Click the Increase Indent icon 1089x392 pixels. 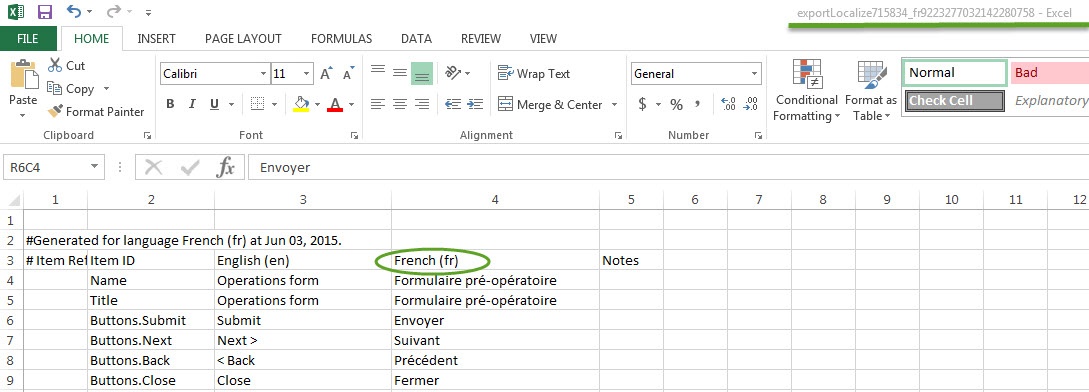pyautogui.click(x=475, y=104)
